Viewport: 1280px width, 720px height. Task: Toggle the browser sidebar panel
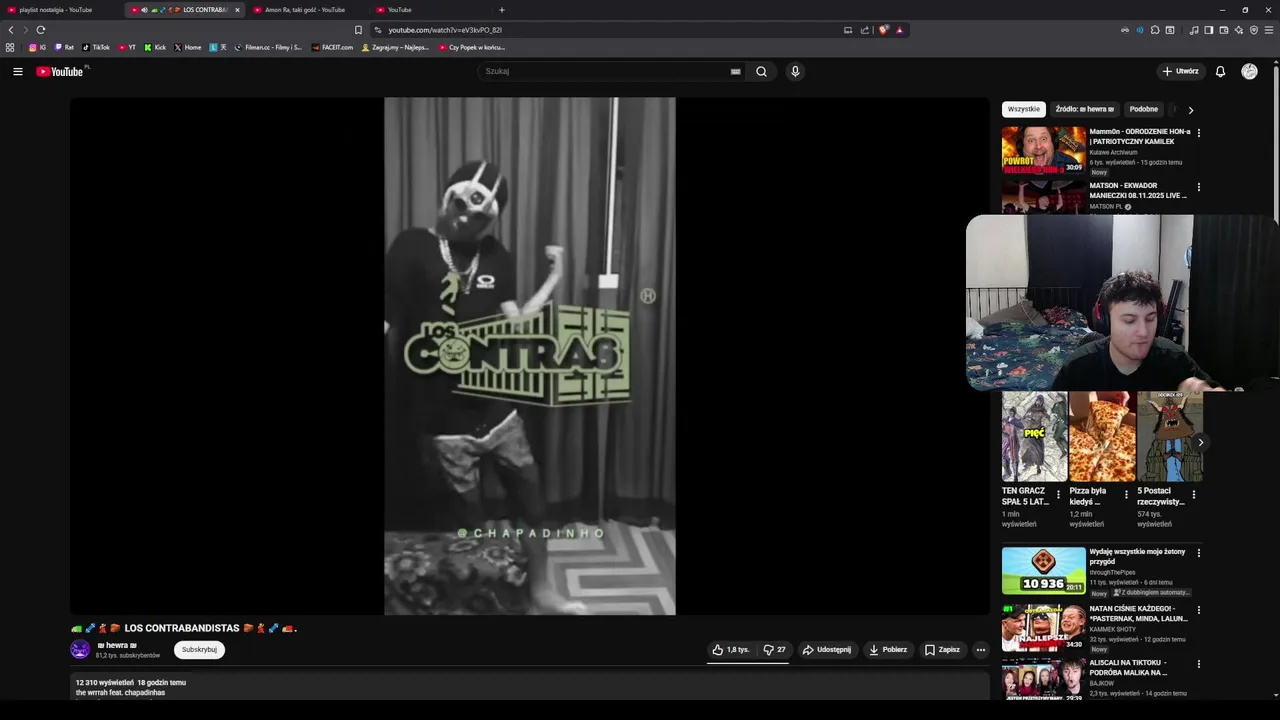pyautogui.click(x=1209, y=30)
